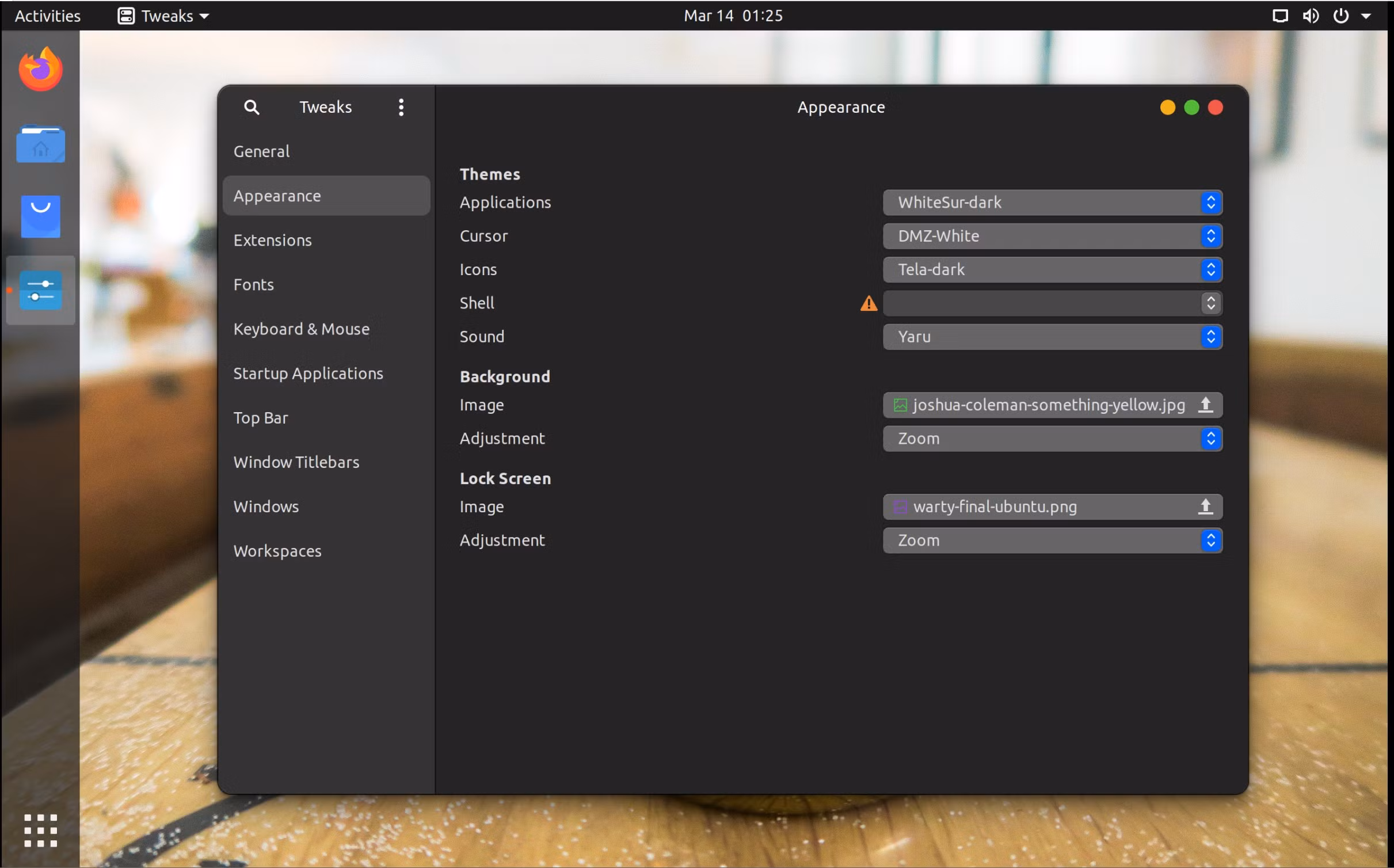
Task: Open the Cursor theme DMZ-White dropdown
Action: point(1052,236)
